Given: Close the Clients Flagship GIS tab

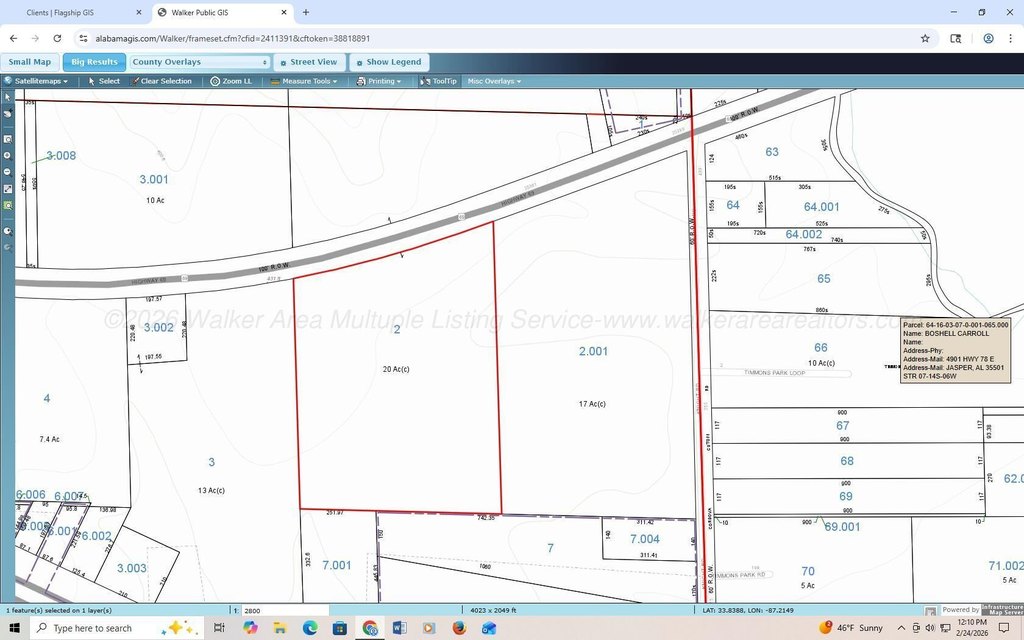Looking at the screenshot, I should pyautogui.click(x=138, y=12).
